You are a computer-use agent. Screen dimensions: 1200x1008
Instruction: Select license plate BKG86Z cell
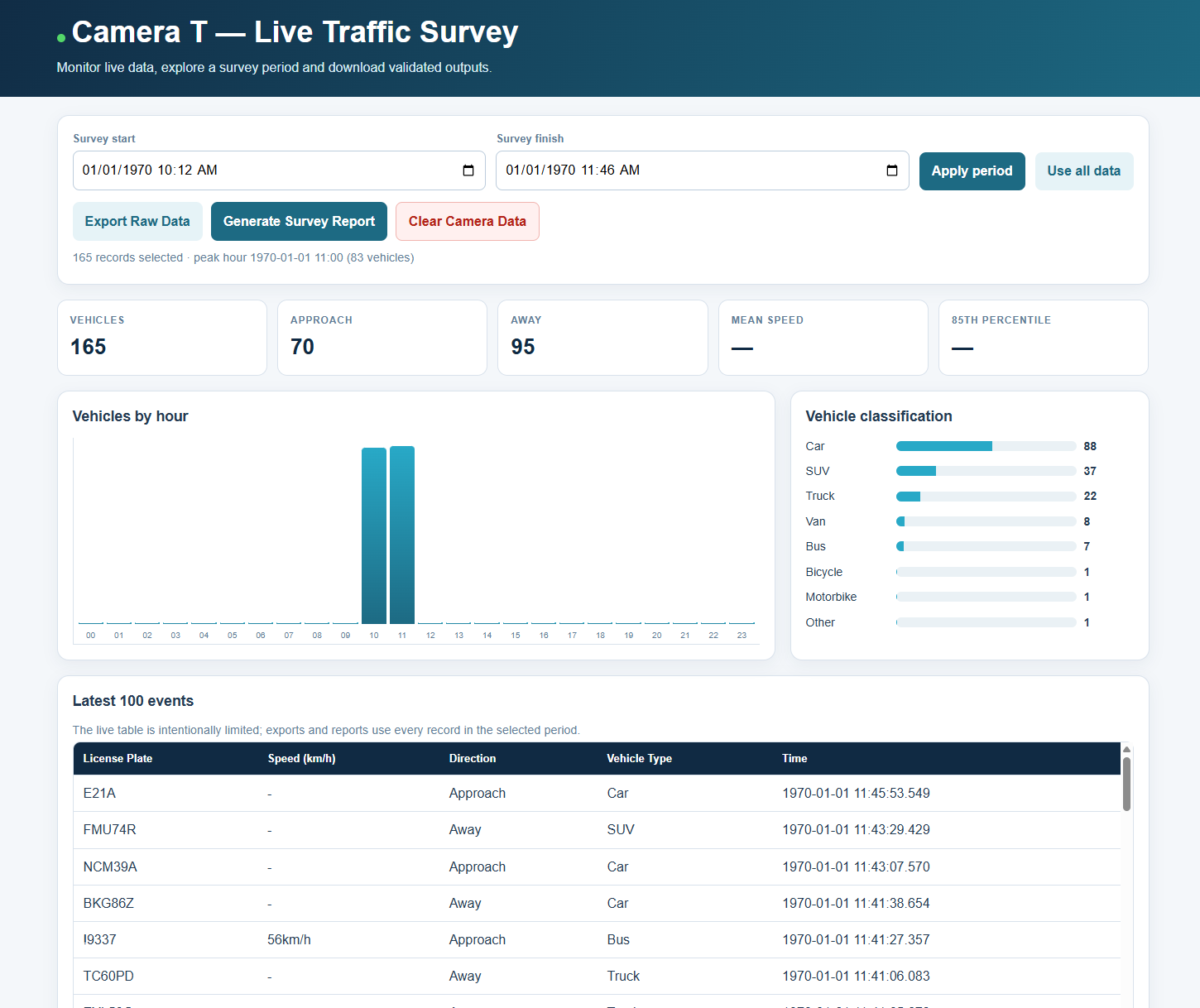(108, 904)
